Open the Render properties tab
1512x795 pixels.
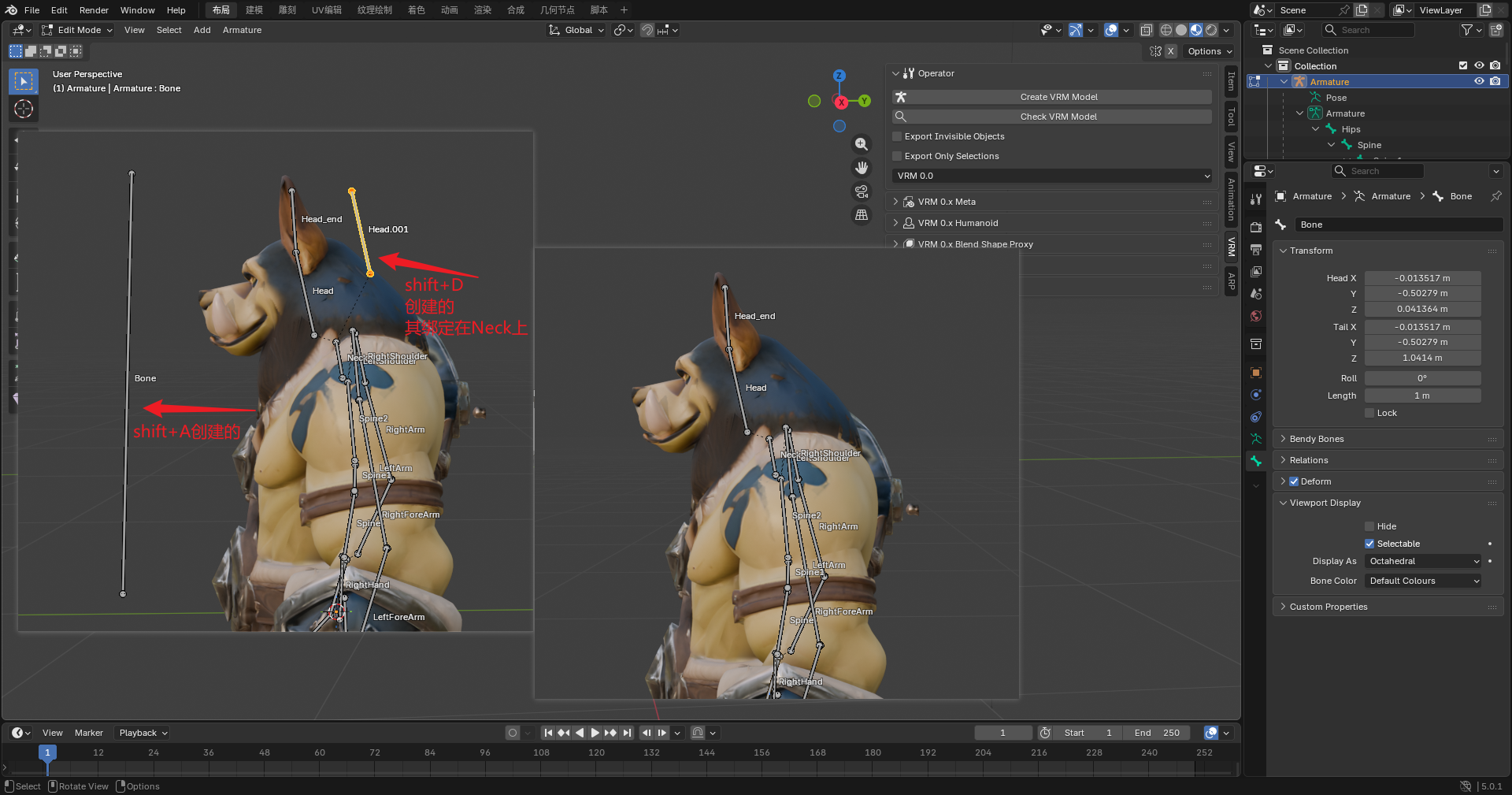tap(1256, 227)
